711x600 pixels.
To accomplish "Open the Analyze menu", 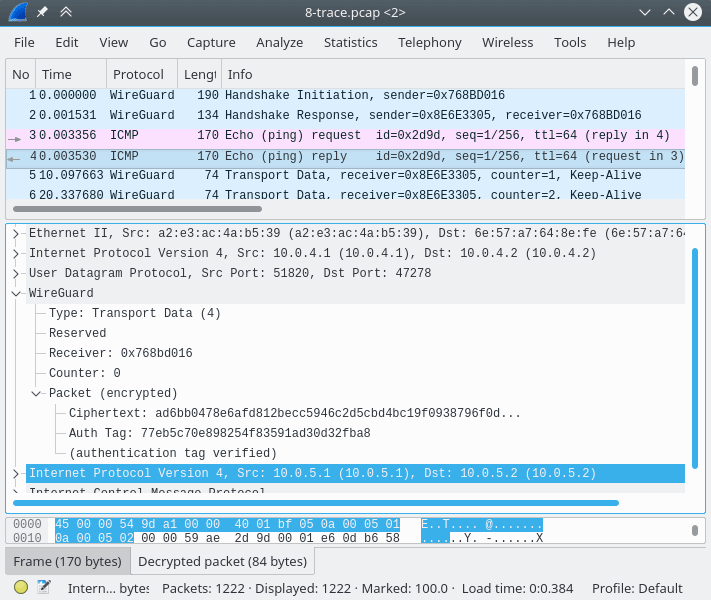I will coord(279,43).
